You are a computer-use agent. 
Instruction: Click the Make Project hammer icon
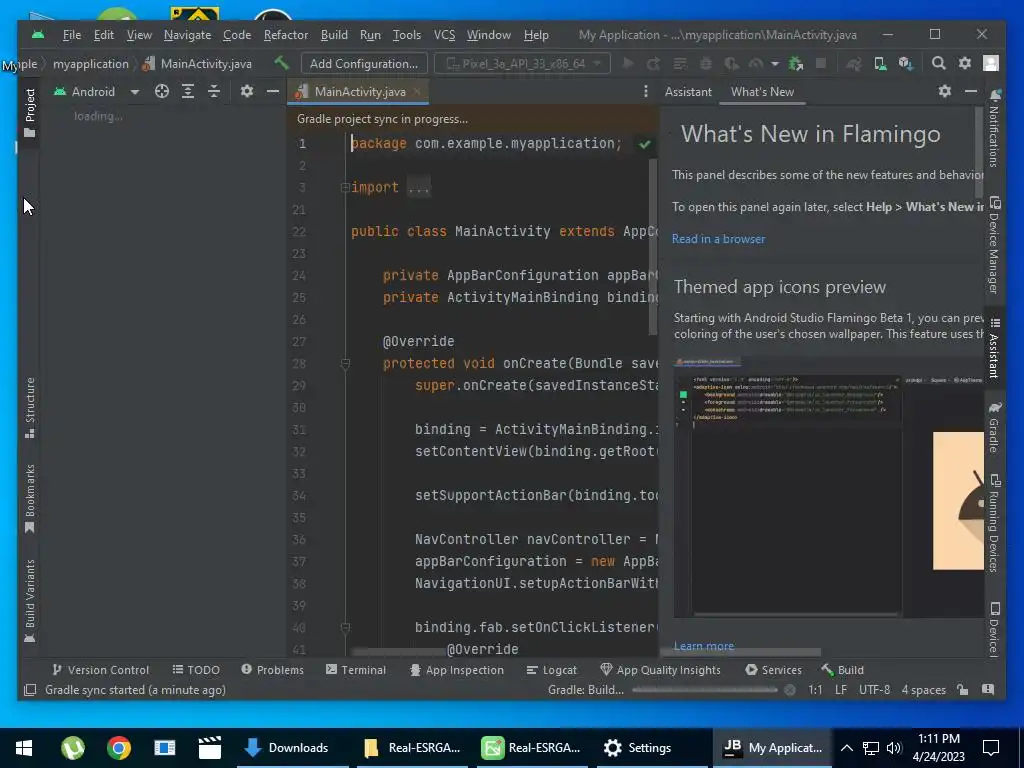(x=281, y=63)
